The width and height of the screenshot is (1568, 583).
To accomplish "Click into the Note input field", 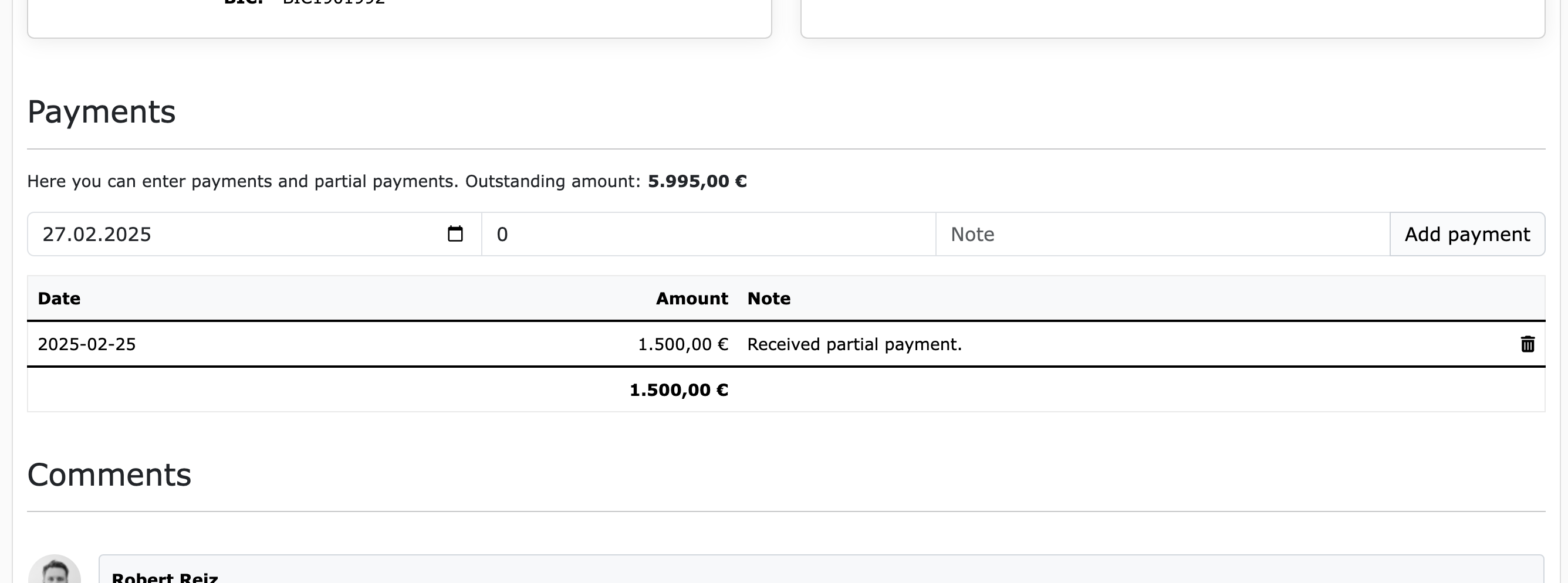I will click(x=1162, y=234).
